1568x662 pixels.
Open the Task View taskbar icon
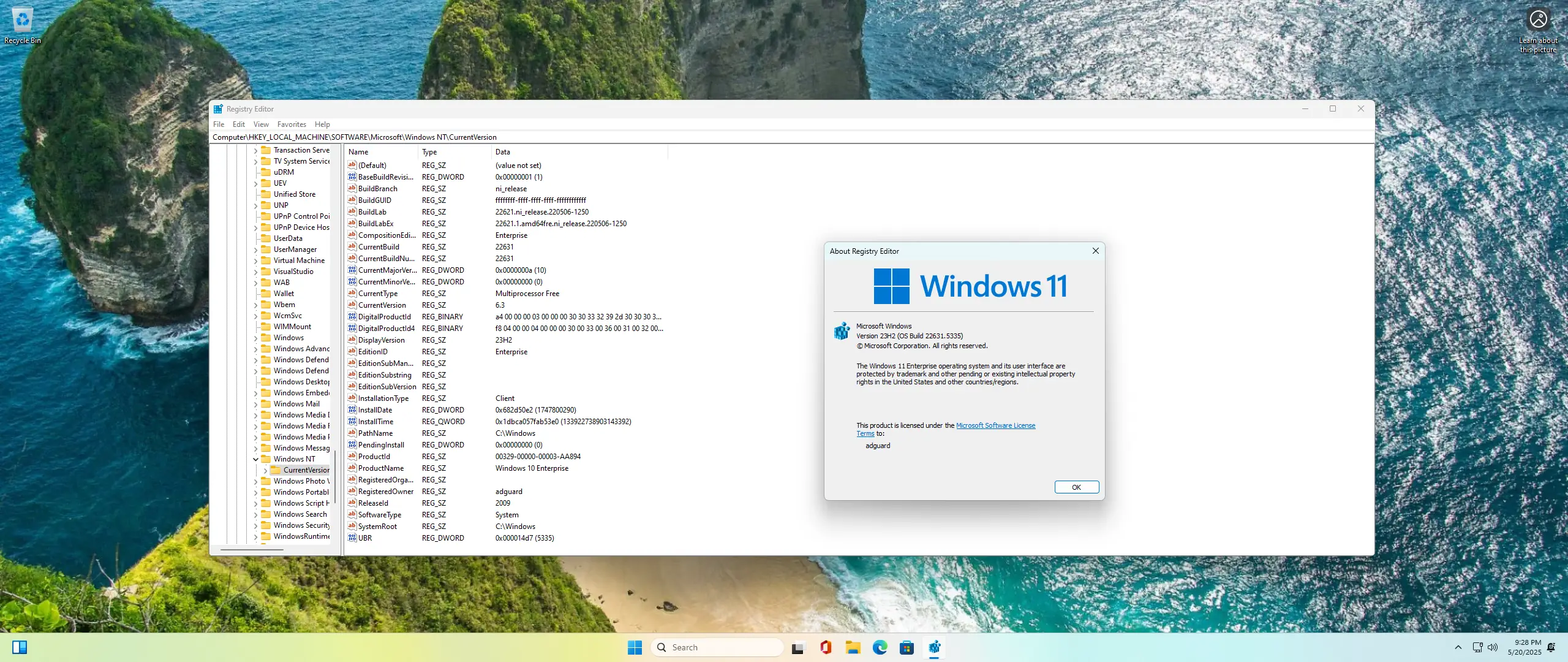[x=797, y=647]
